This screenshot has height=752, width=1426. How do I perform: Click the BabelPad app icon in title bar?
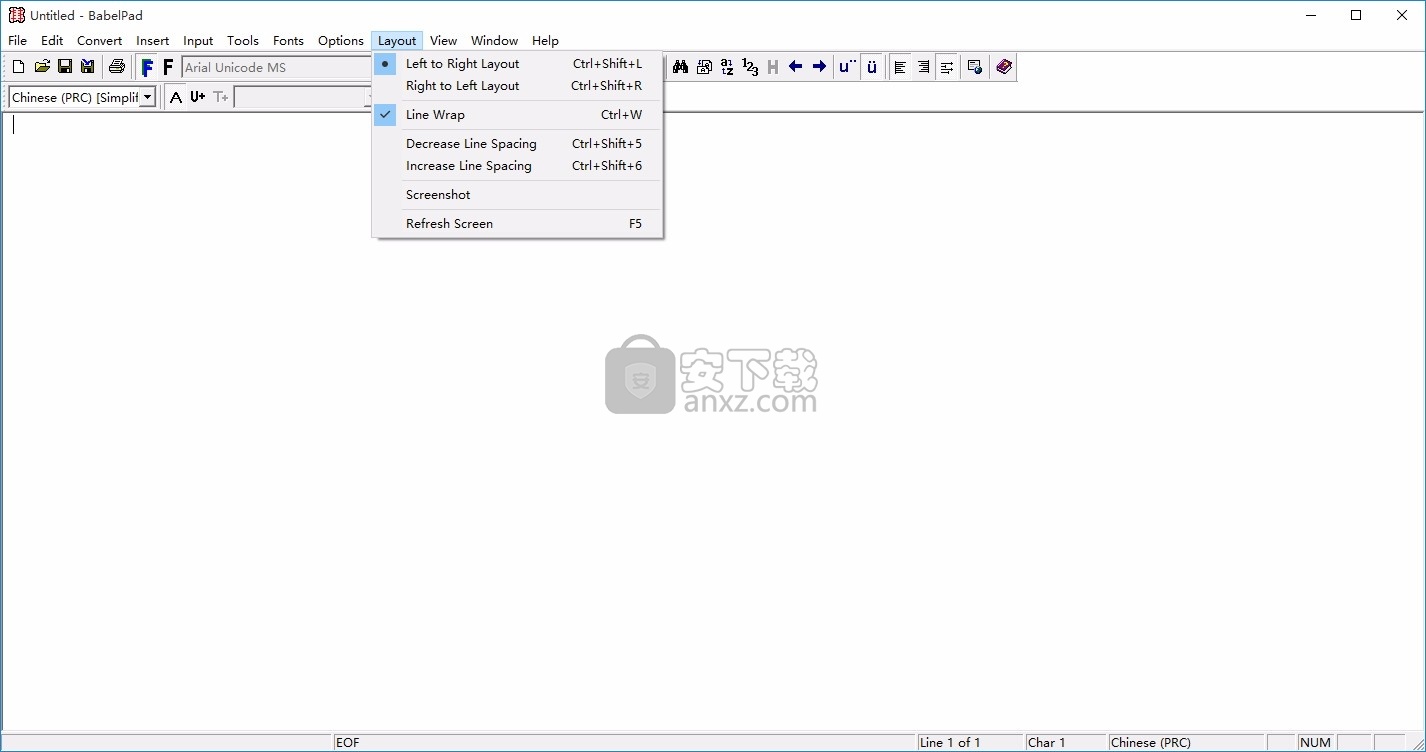click(x=16, y=15)
